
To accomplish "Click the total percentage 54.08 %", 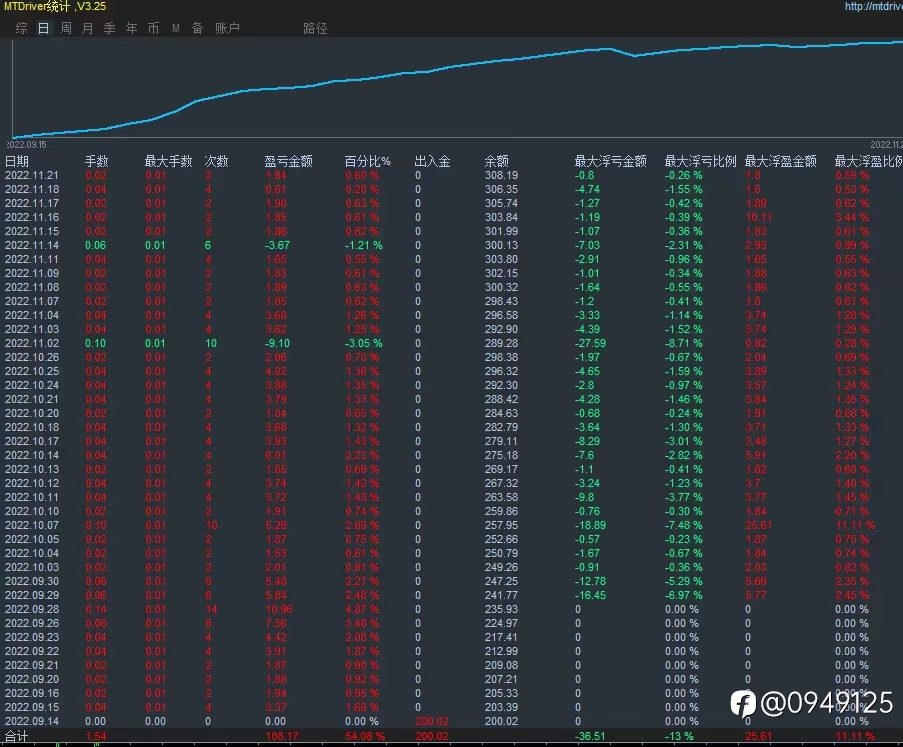I will pos(365,736).
